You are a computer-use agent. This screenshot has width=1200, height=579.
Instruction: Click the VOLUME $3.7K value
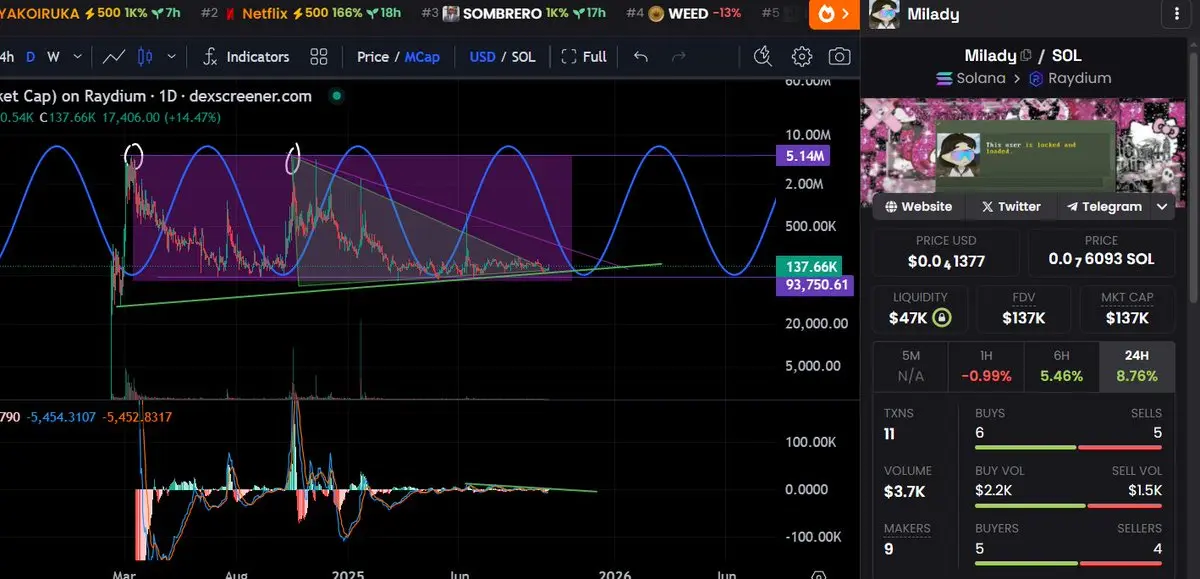pyautogui.click(x=902, y=491)
